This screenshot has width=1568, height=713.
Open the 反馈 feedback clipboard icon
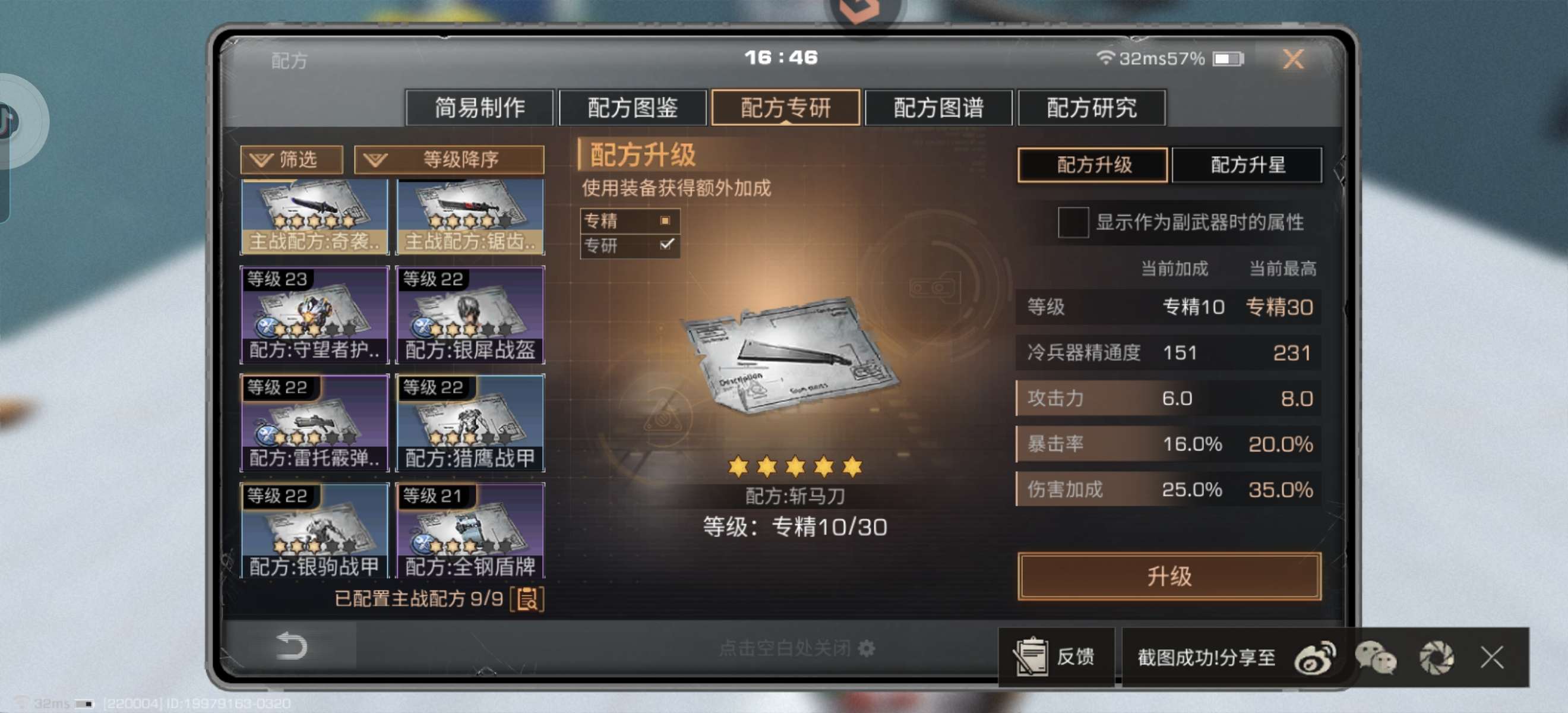(1030, 657)
